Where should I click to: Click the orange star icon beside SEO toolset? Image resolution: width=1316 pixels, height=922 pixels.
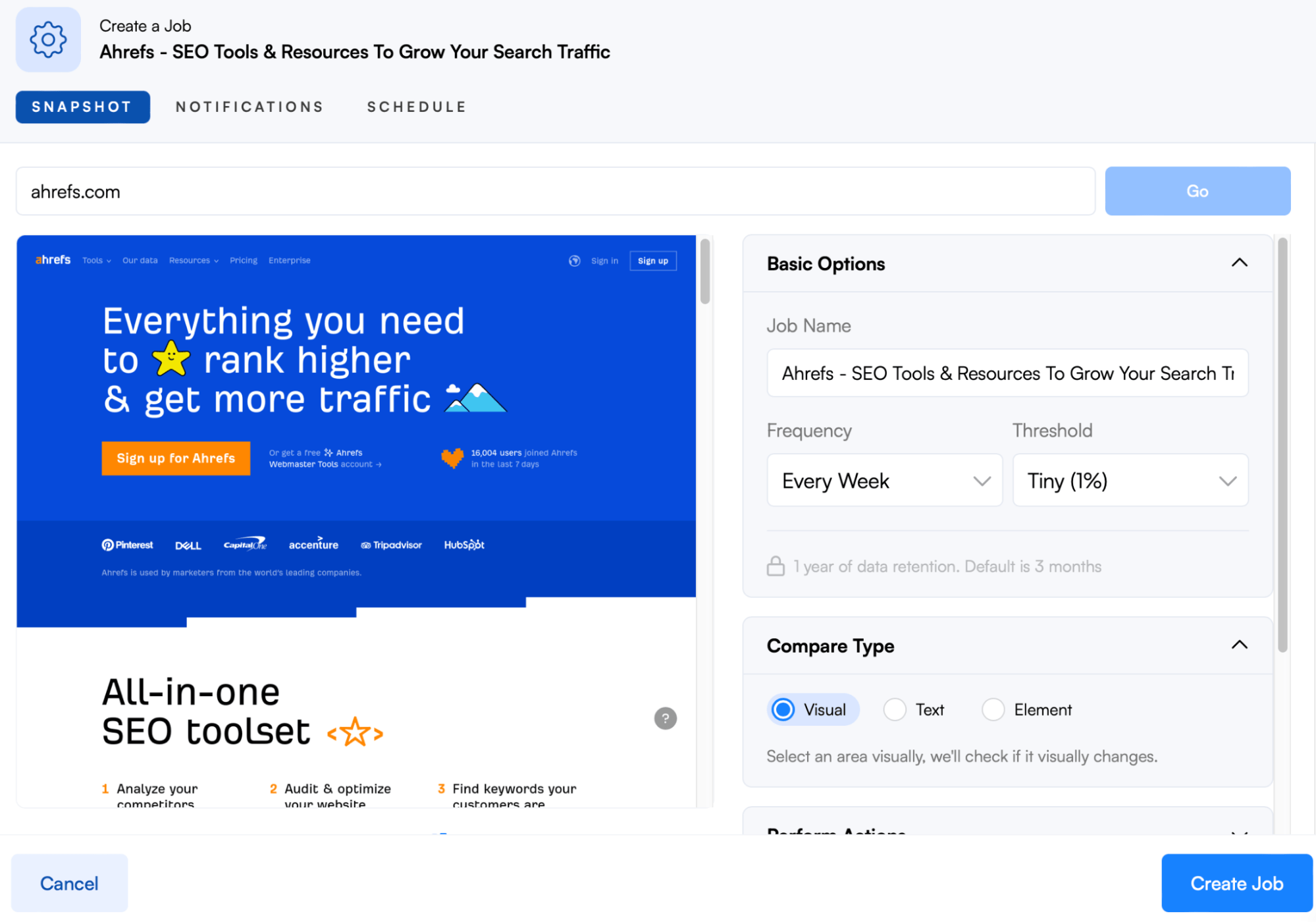355,732
